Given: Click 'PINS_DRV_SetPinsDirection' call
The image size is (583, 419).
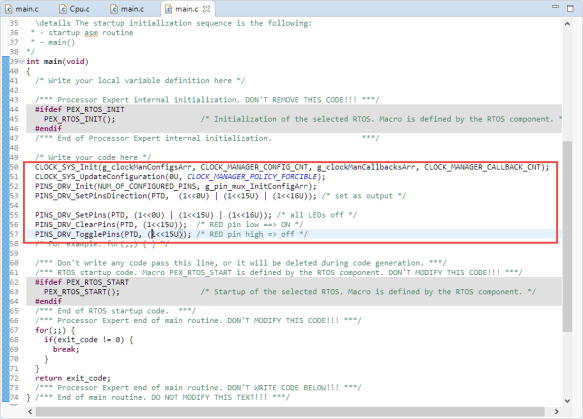Looking at the screenshot, I should 91,196.
